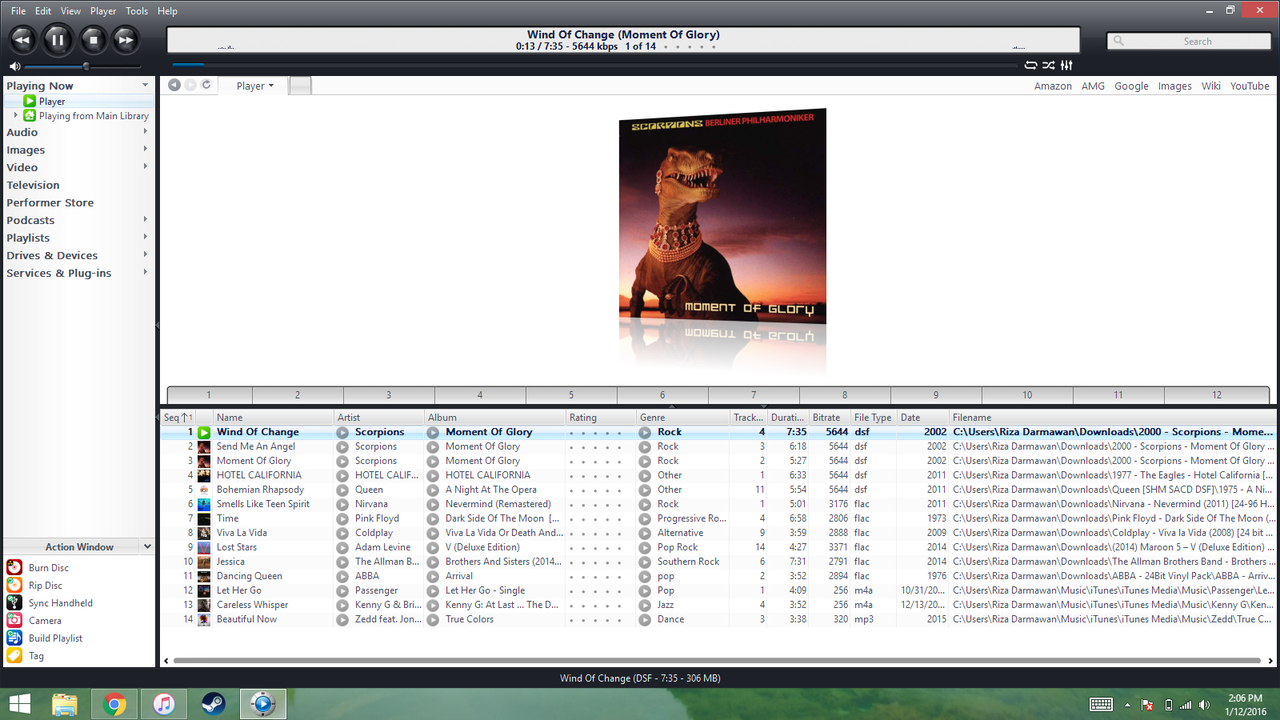Expand Services & Plug-ins section
1280x720 pixels.
[145, 272]
